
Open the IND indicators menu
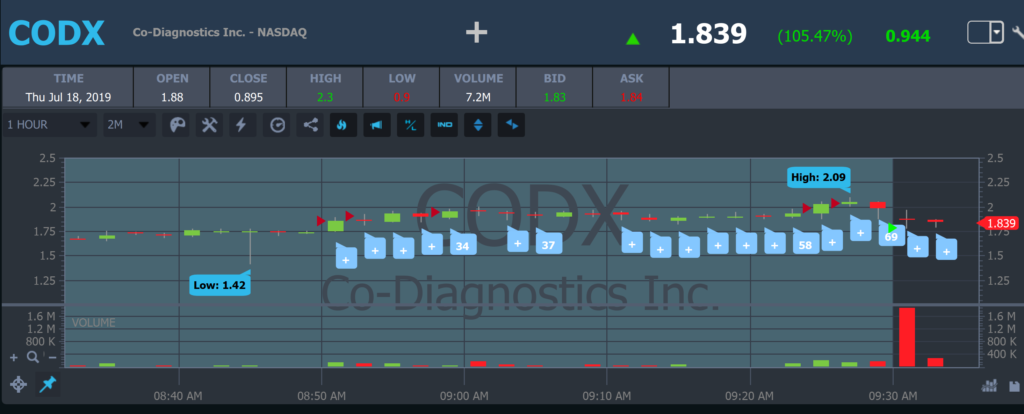pos(444,125)
